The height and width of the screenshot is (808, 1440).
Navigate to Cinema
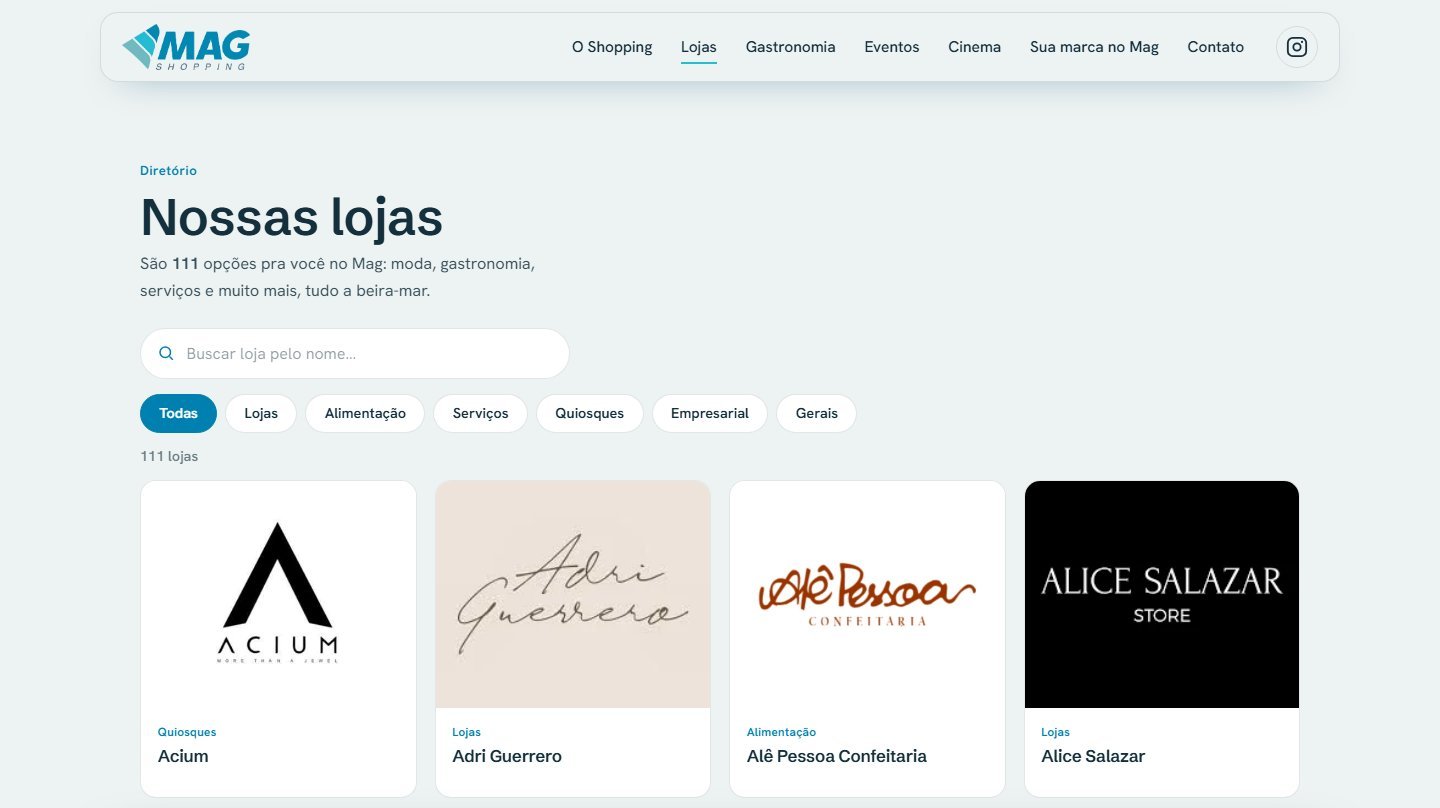pyautogui.click(x=975, y=47)
